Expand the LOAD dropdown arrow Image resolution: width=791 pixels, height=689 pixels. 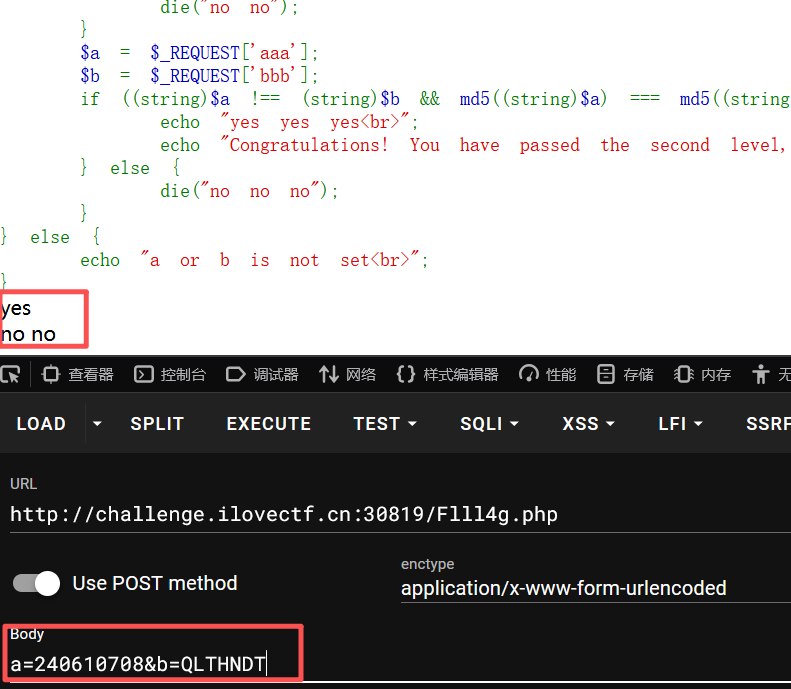(97, 424)
